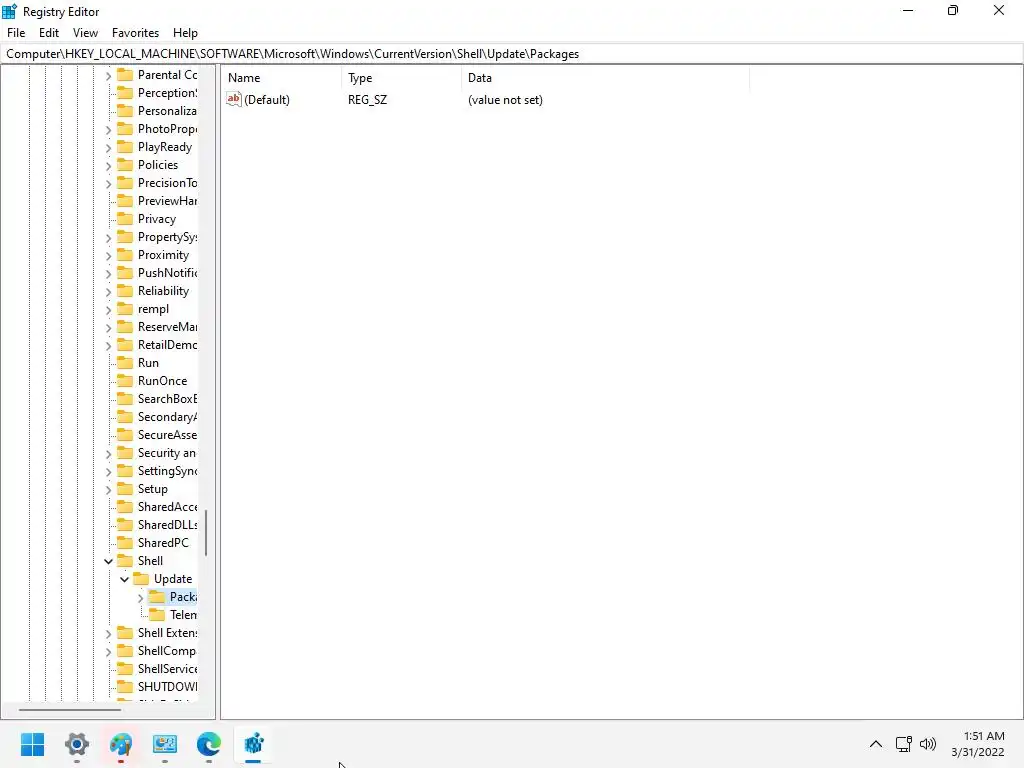Select the SharedPC key
The image size is (1024, 768).
163,543
